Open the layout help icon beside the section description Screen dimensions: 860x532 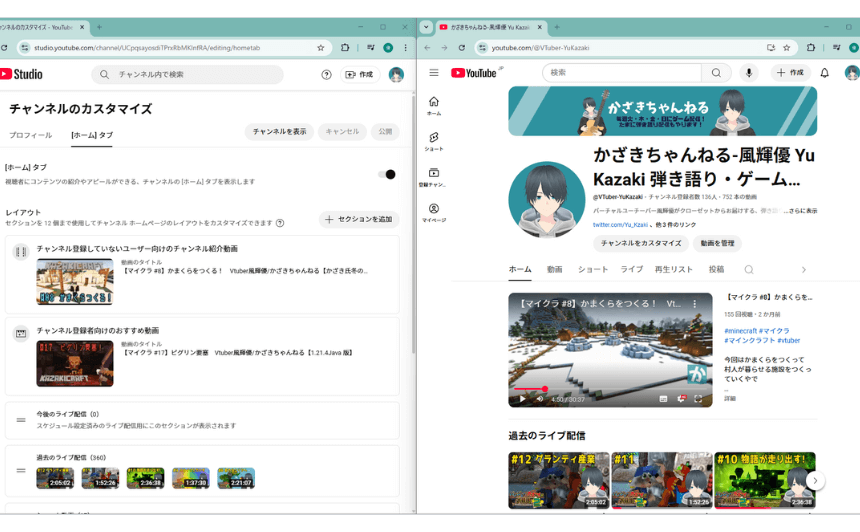pyautogui.click(x=280, y=223)
